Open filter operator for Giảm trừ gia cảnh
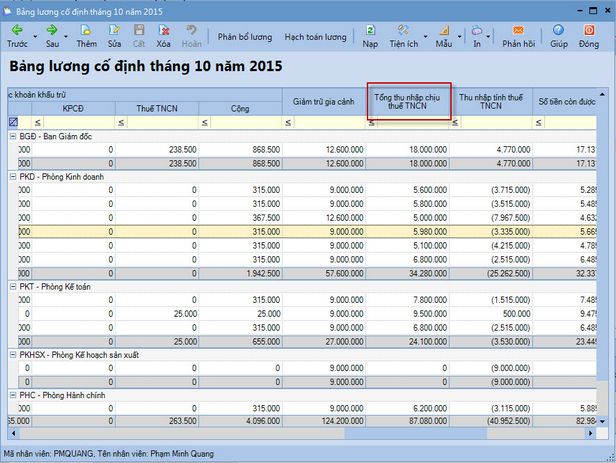The width and height of the screenshot is (616, 463). click(x=288, y=123)
